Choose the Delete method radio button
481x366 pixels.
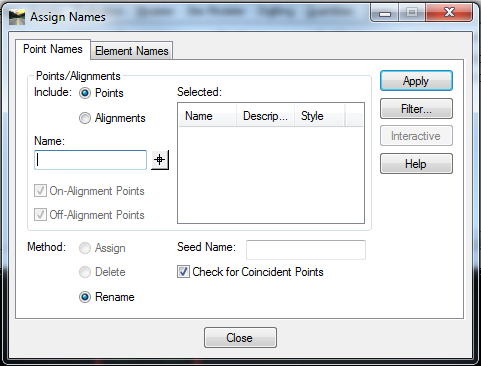(85, 272)
